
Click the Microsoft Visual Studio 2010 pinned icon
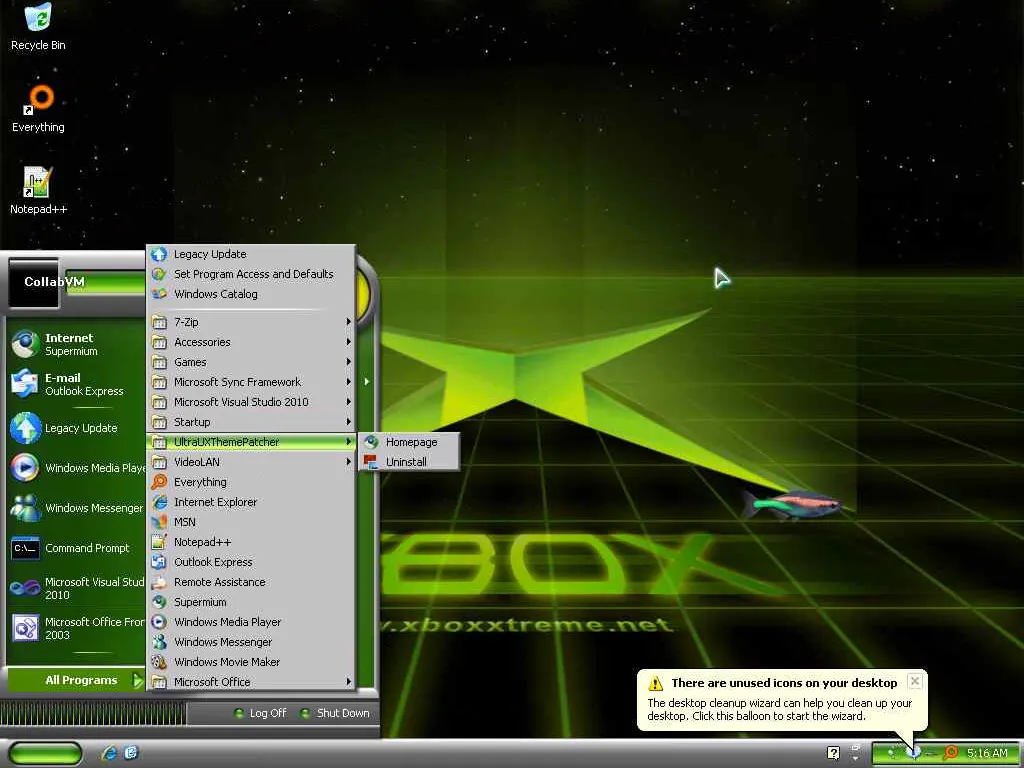point(25,588)
